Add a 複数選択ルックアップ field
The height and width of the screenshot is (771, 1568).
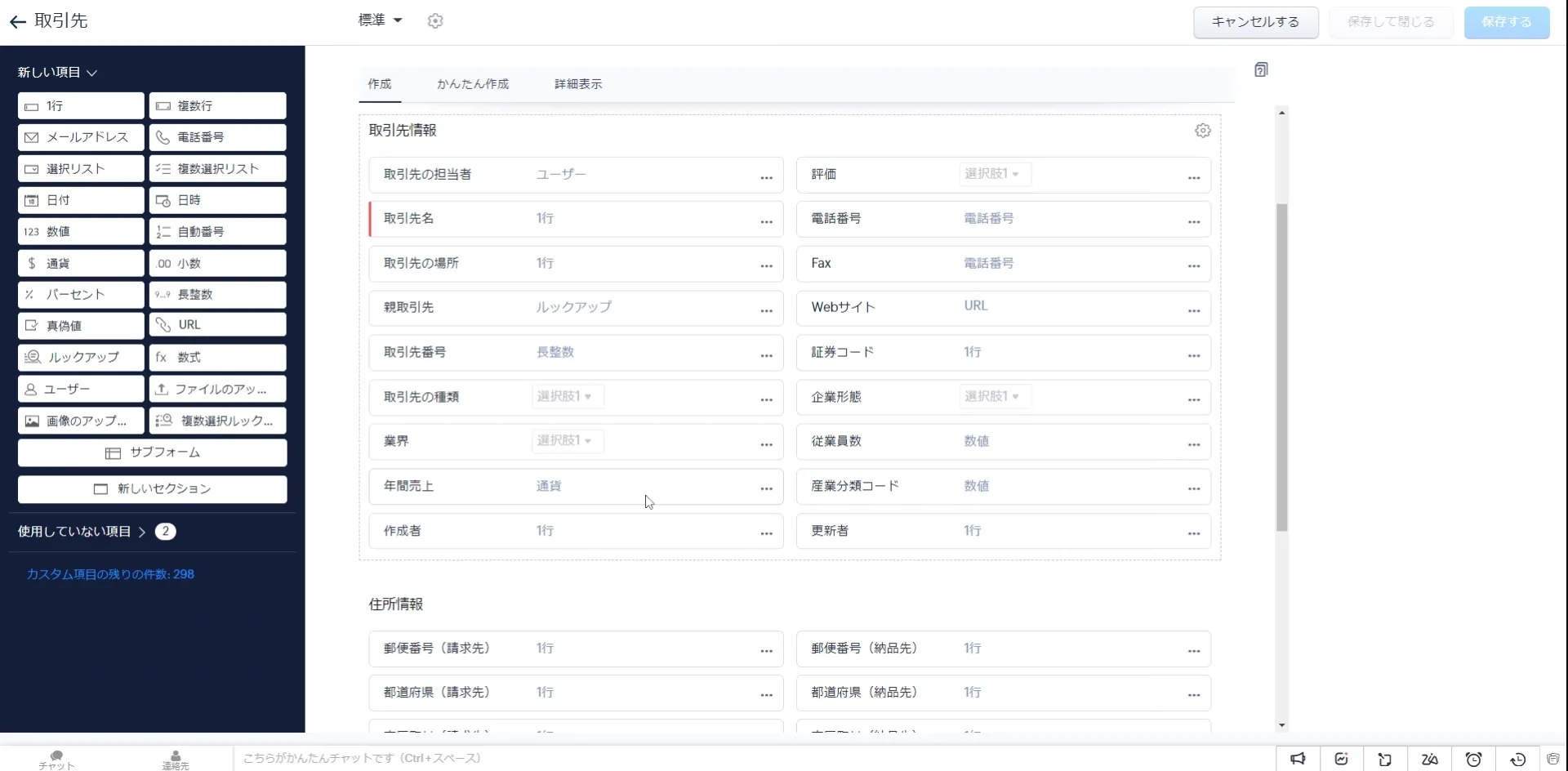(217, 421)
